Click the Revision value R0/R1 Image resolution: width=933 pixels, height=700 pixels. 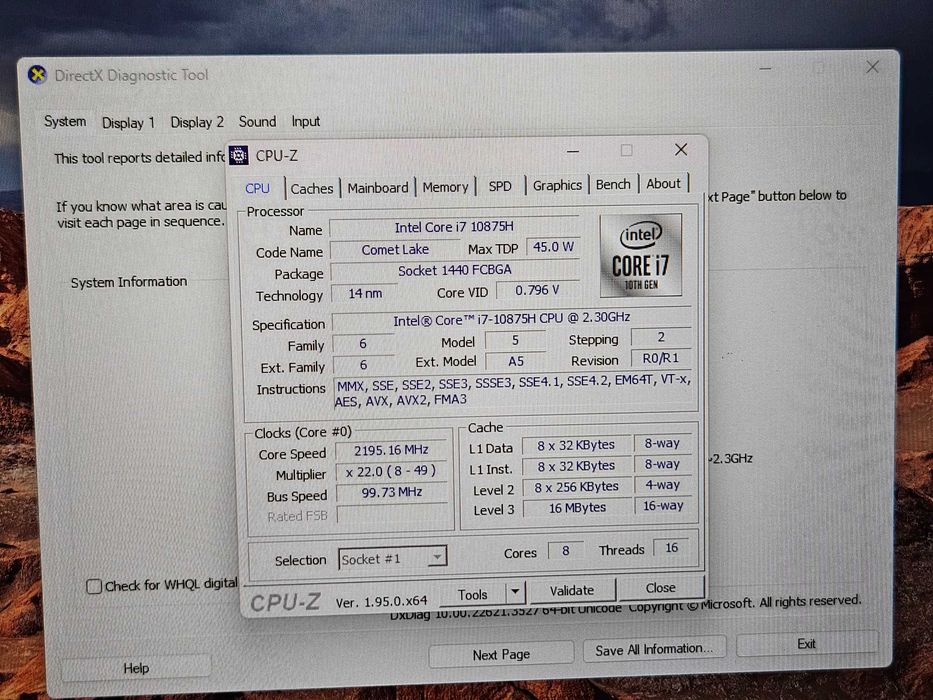660,358
